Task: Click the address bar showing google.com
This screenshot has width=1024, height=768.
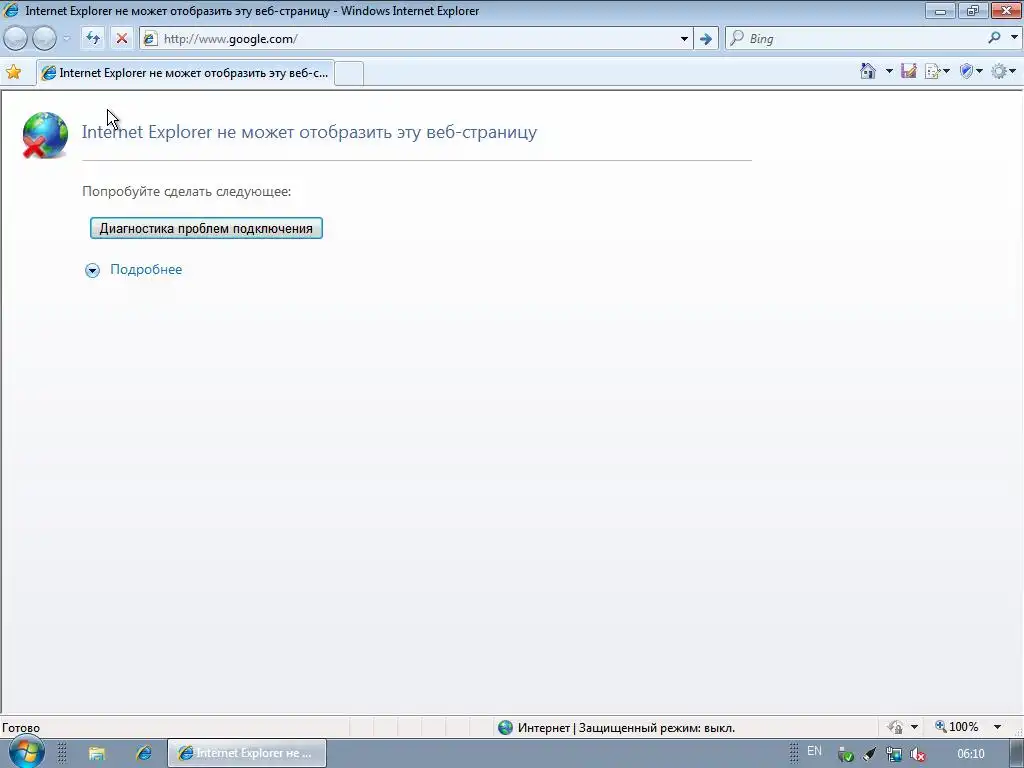Action: (415, 39)
